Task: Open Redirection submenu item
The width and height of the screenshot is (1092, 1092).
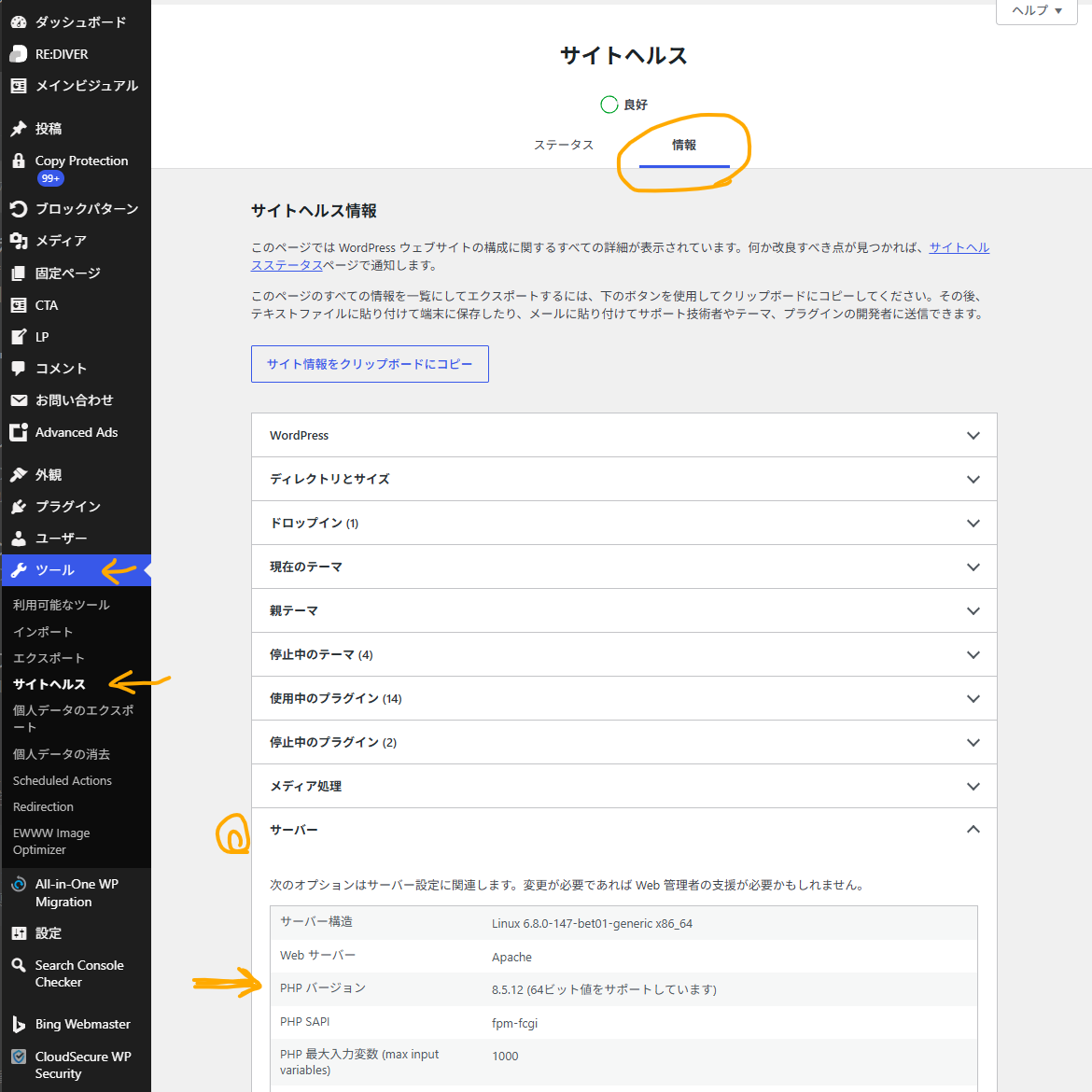Action: [x=43, y=807]
